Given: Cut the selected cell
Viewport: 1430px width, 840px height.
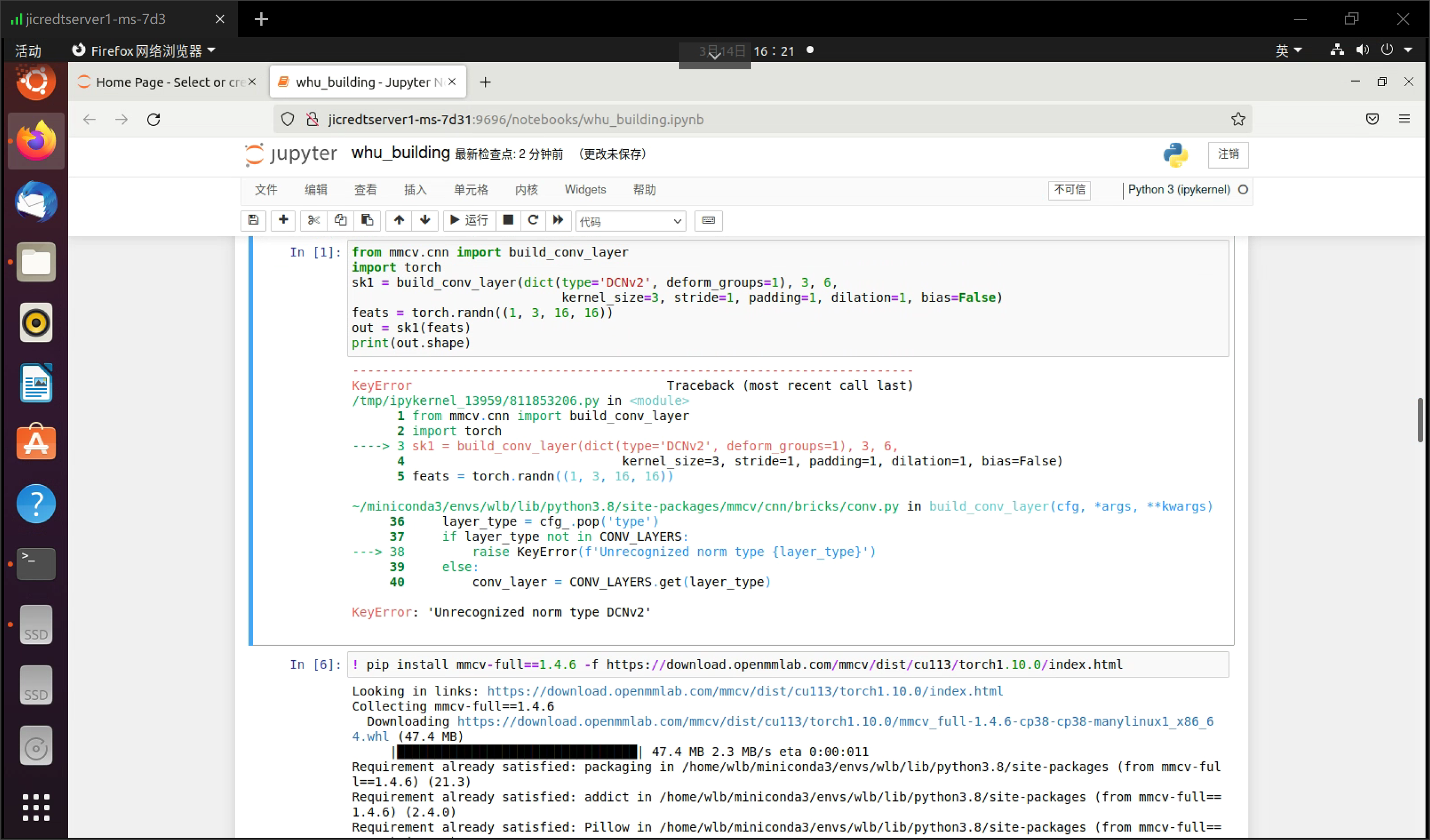Looking at the screenshot, I should (x=313, y=221).
